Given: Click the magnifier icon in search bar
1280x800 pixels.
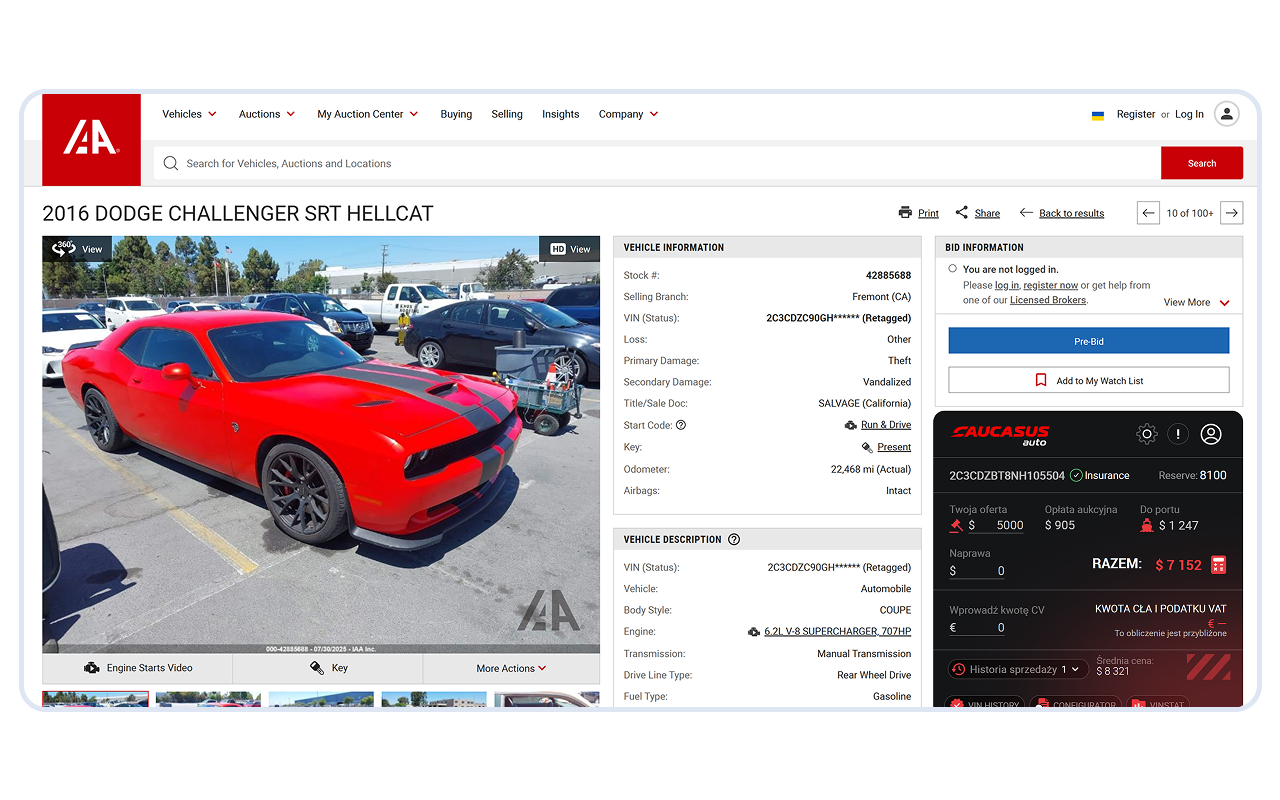Looking at the screenshot, I should pos(171,163).
